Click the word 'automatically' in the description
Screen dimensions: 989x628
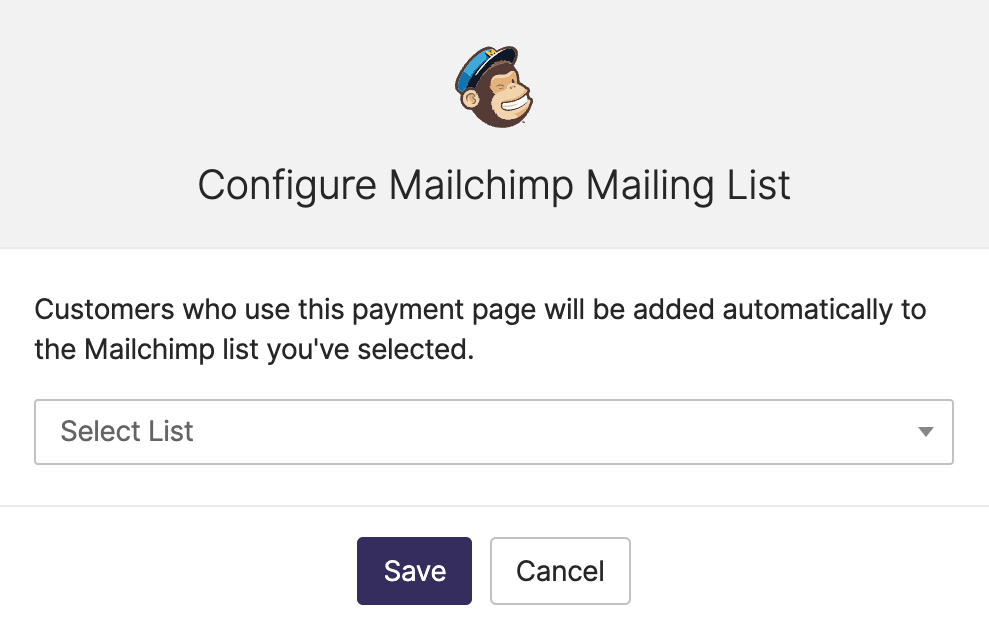pyautogui.click(x=807, y=309)
